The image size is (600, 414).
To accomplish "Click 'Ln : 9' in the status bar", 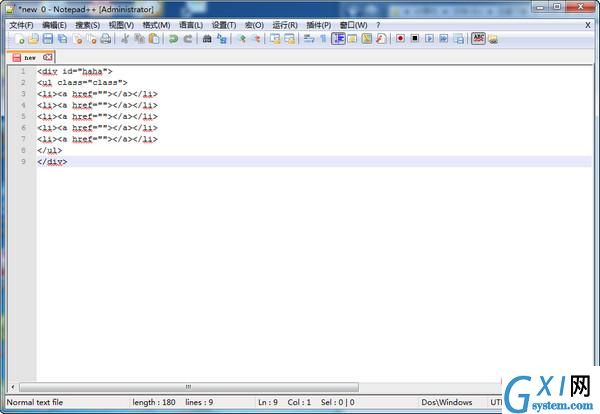I will pos(268,403).
